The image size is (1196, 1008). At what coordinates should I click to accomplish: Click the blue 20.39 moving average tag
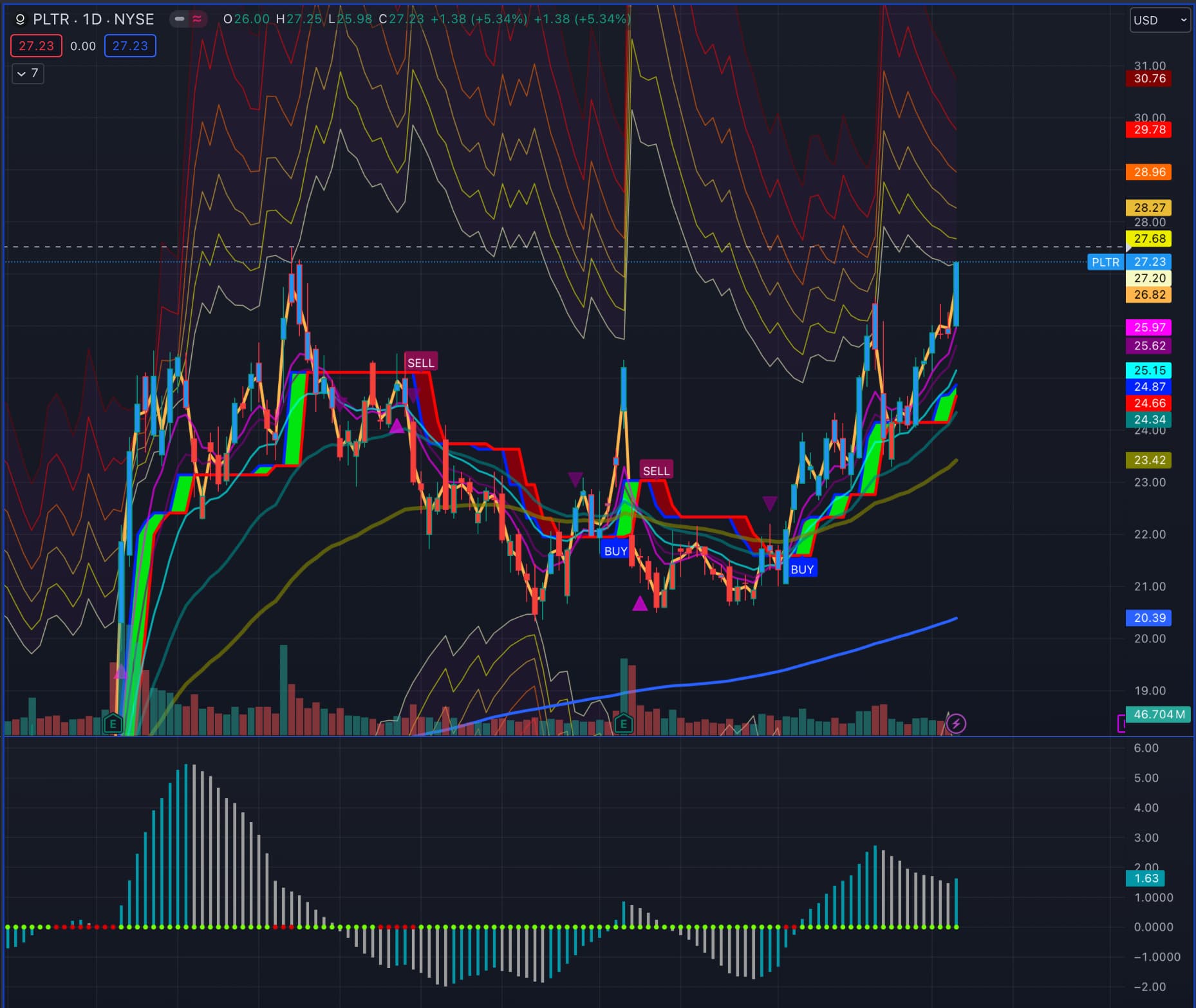point(1150,618)
